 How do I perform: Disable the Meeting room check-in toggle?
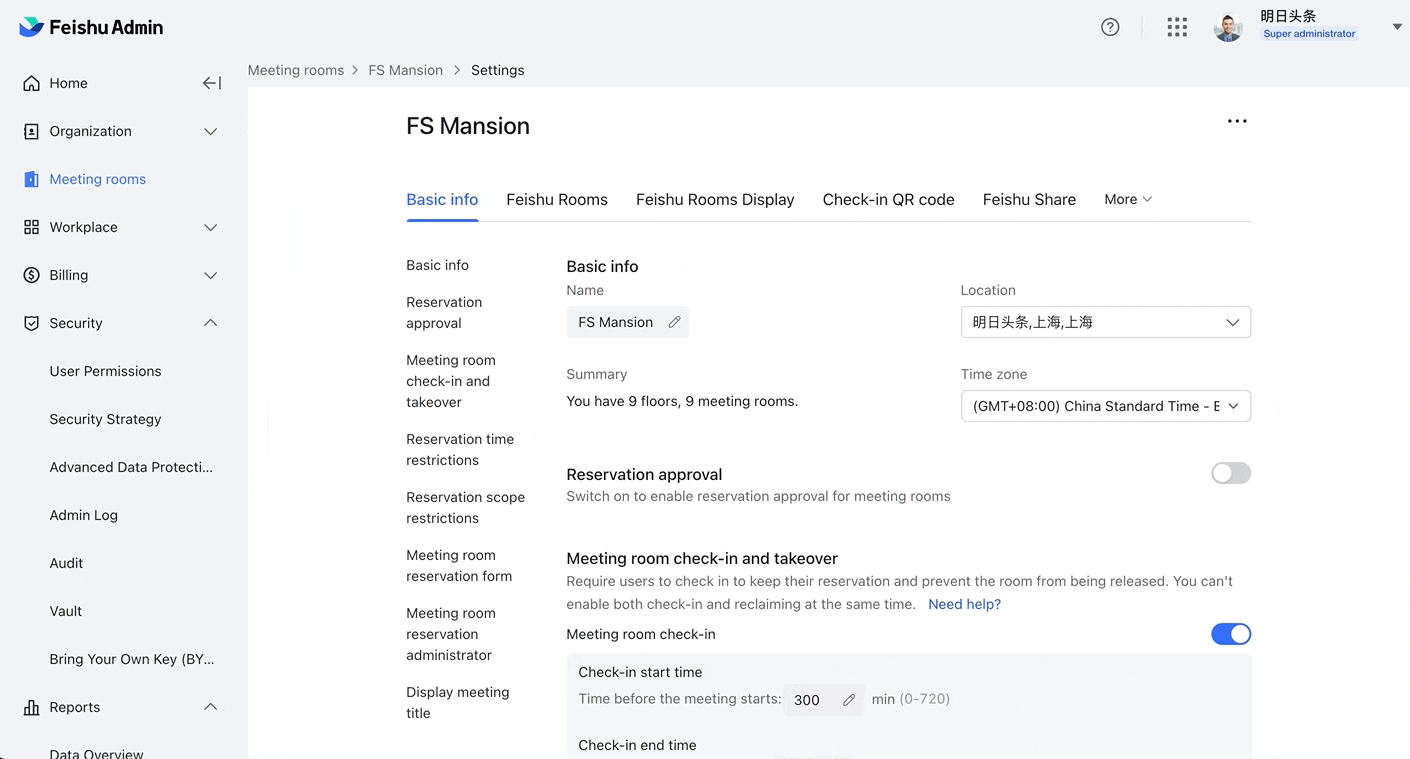1230,634
